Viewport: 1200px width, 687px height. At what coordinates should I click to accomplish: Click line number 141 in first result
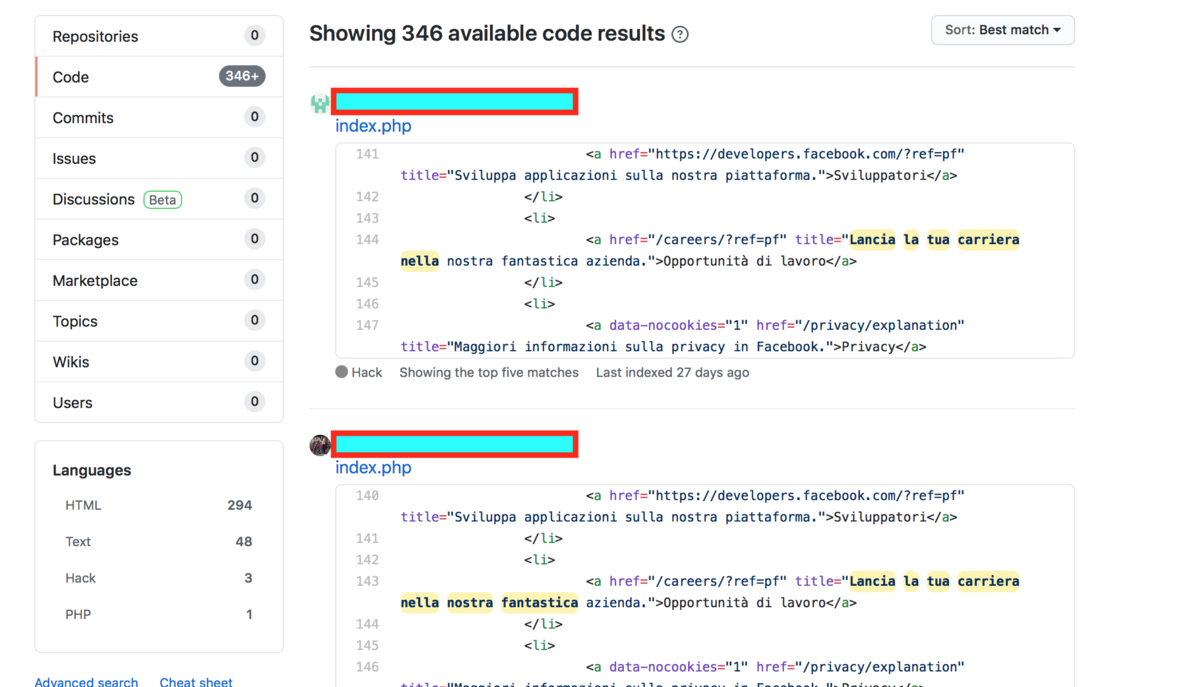tap(367, 154)
